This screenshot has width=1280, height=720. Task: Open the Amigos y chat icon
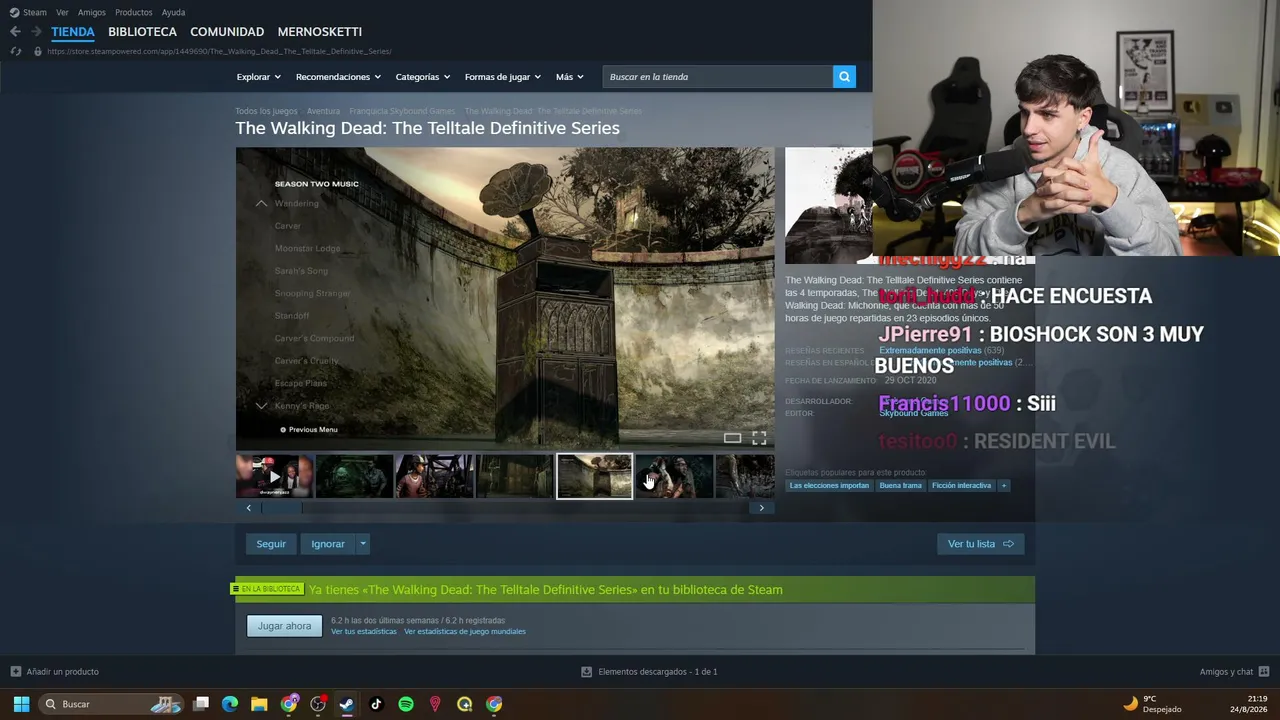pyautogui.click(x=1264, y=672)
